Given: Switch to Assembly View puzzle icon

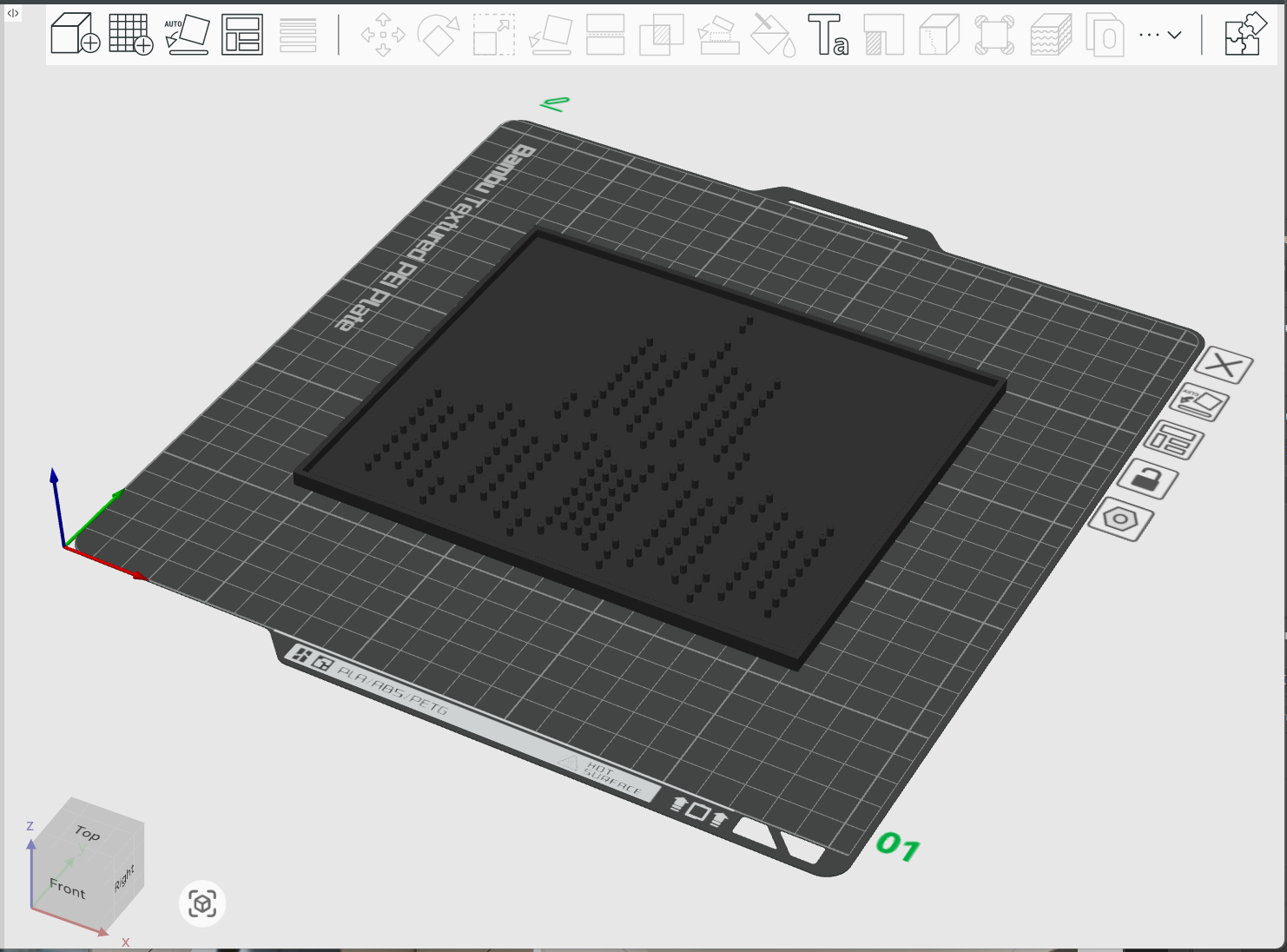Looking at the screenshot, I should (1246, 35).
